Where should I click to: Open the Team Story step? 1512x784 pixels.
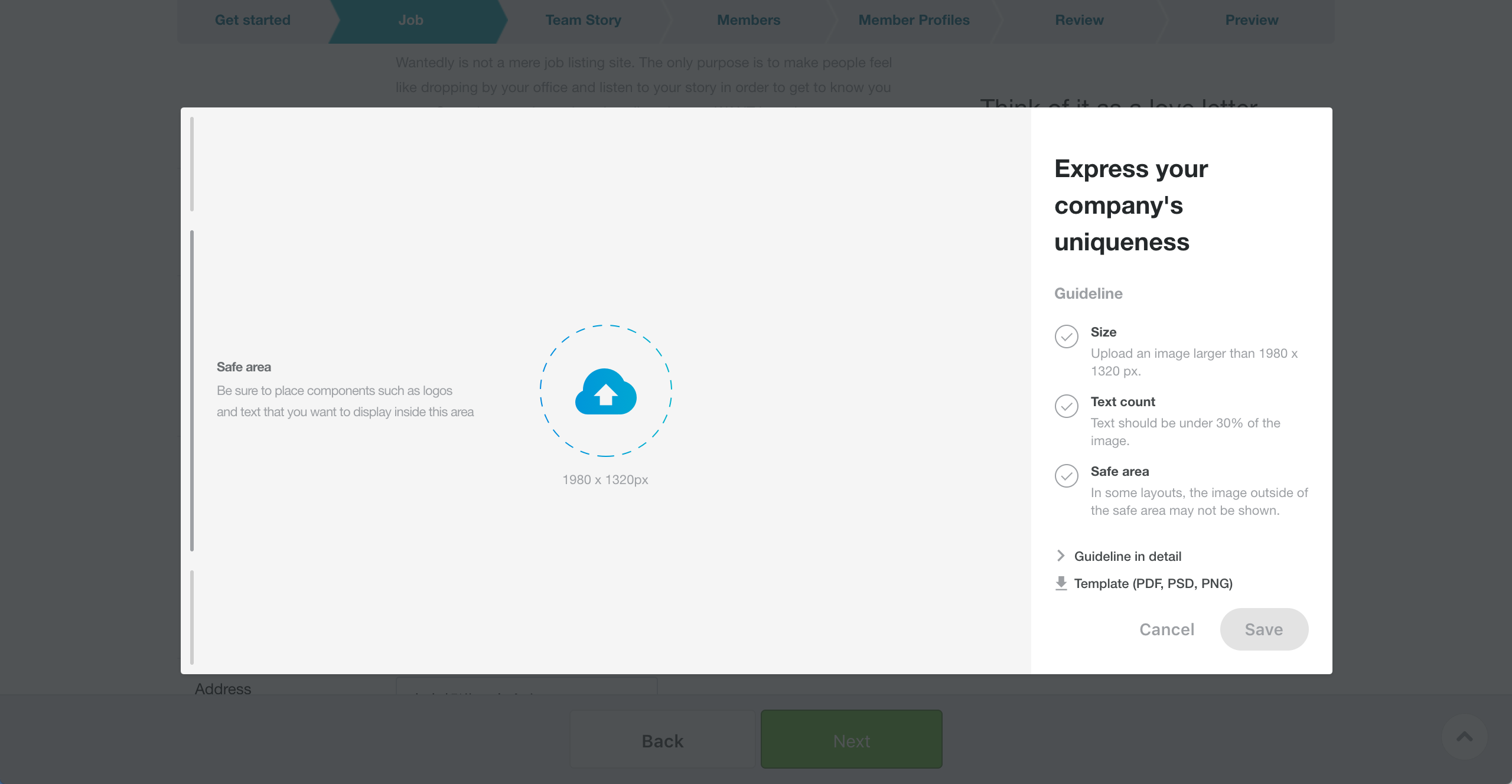(583, 19)
